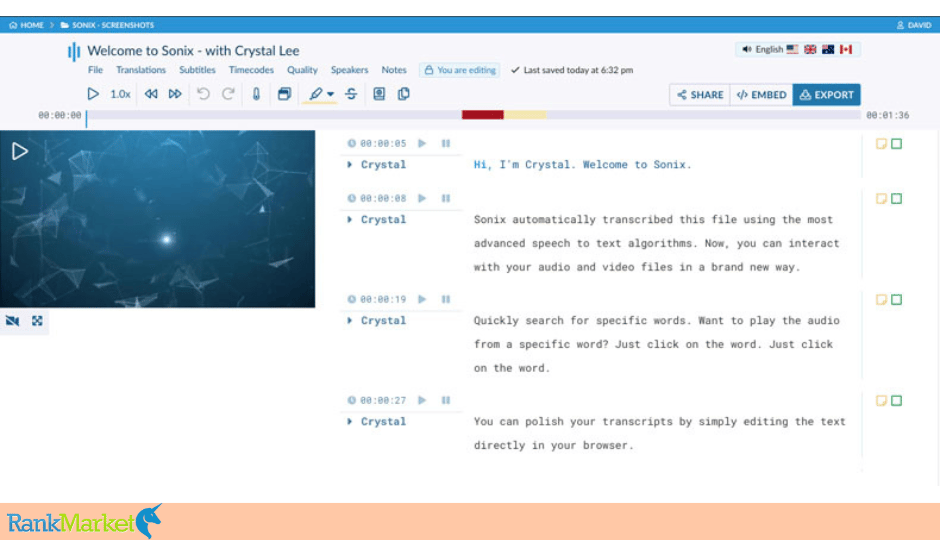Pause the paragraph at 00:00:08
940x540 pixels.
(445, 198)
